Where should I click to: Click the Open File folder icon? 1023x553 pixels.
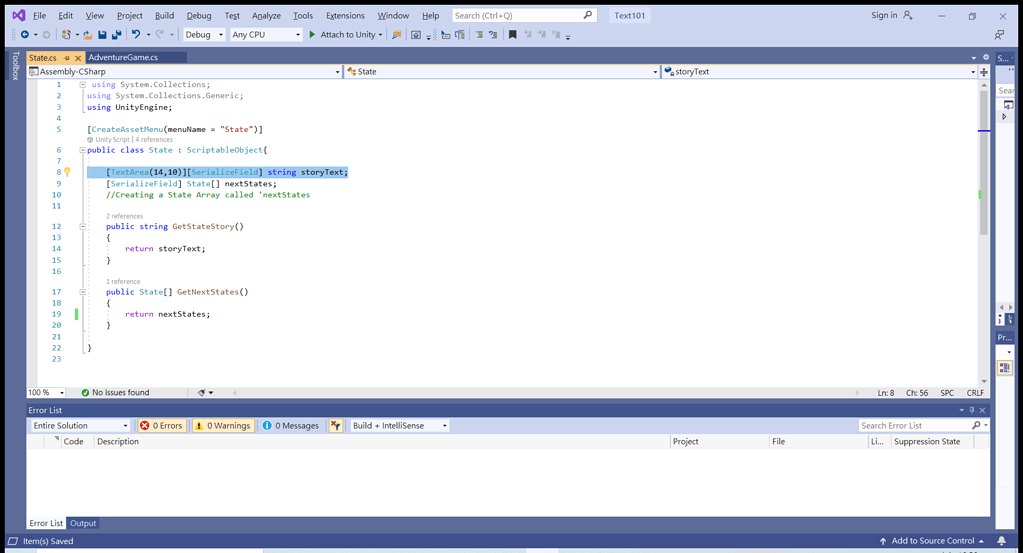[87, 35]
